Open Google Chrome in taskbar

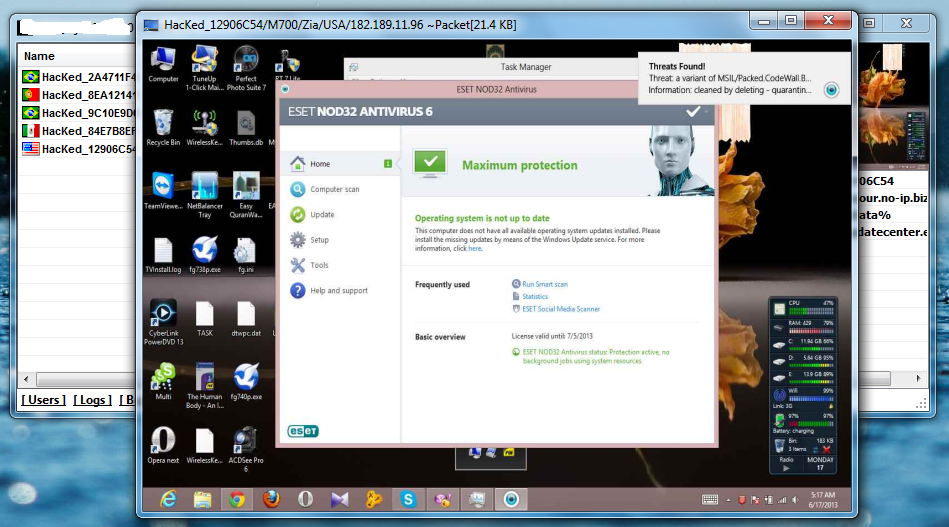237,499
